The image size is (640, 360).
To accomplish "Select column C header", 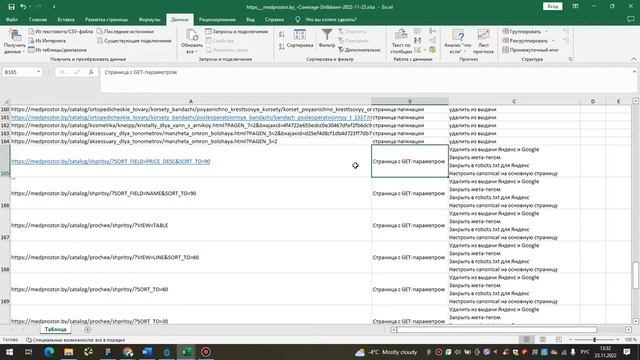I will [514, 101].
